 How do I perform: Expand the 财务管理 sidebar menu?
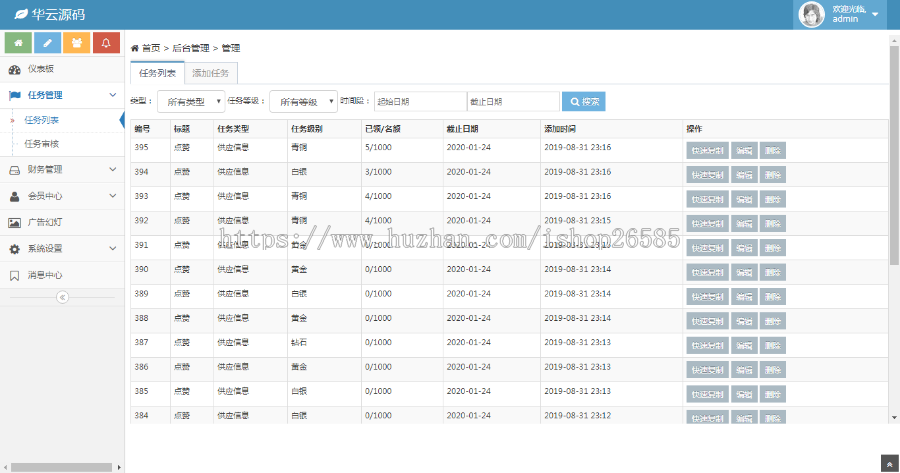(60, 170)
